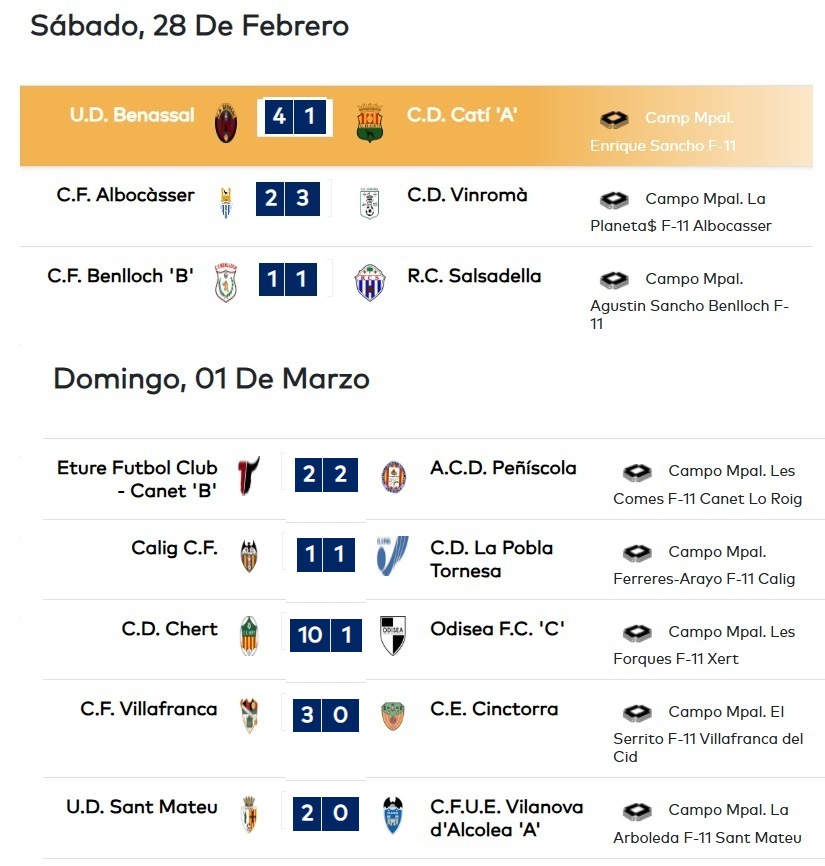Click the C.F. Albocàsser team crest
Image resolution: width=825 pixels, height=866 pixels.
[x=226, y=202]
